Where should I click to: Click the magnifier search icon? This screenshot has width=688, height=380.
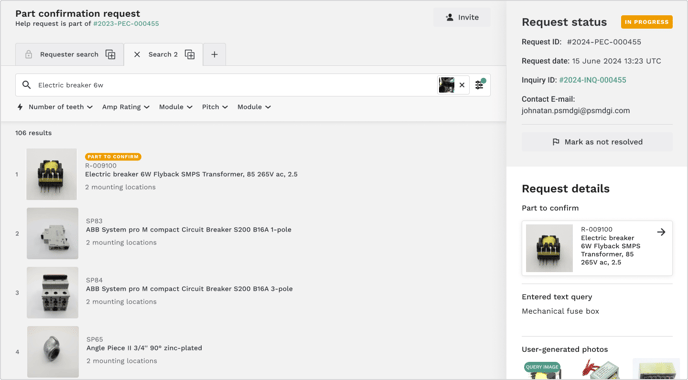27,85
